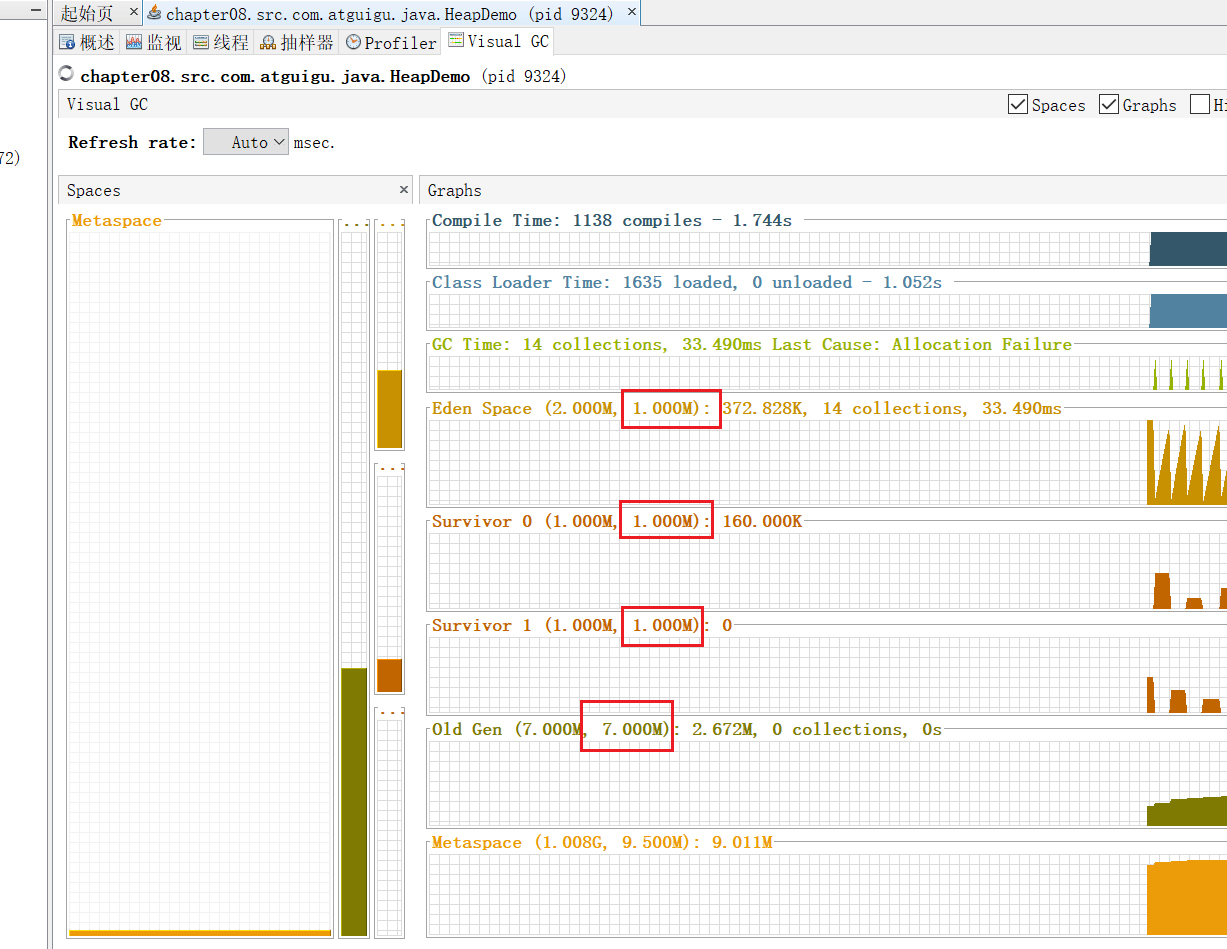Select the 起始页 start page tab
The height and width of the screenshot is (949, 1227).
point(87,13)
